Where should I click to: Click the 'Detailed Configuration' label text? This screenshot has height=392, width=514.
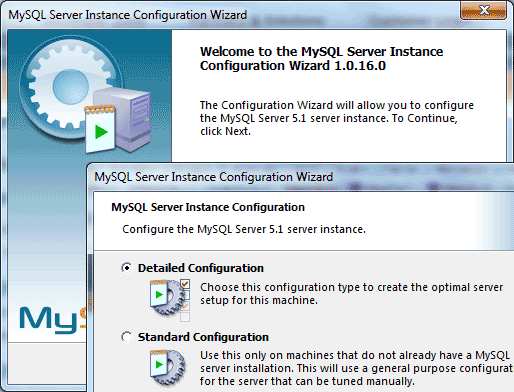tap(201, 268)
